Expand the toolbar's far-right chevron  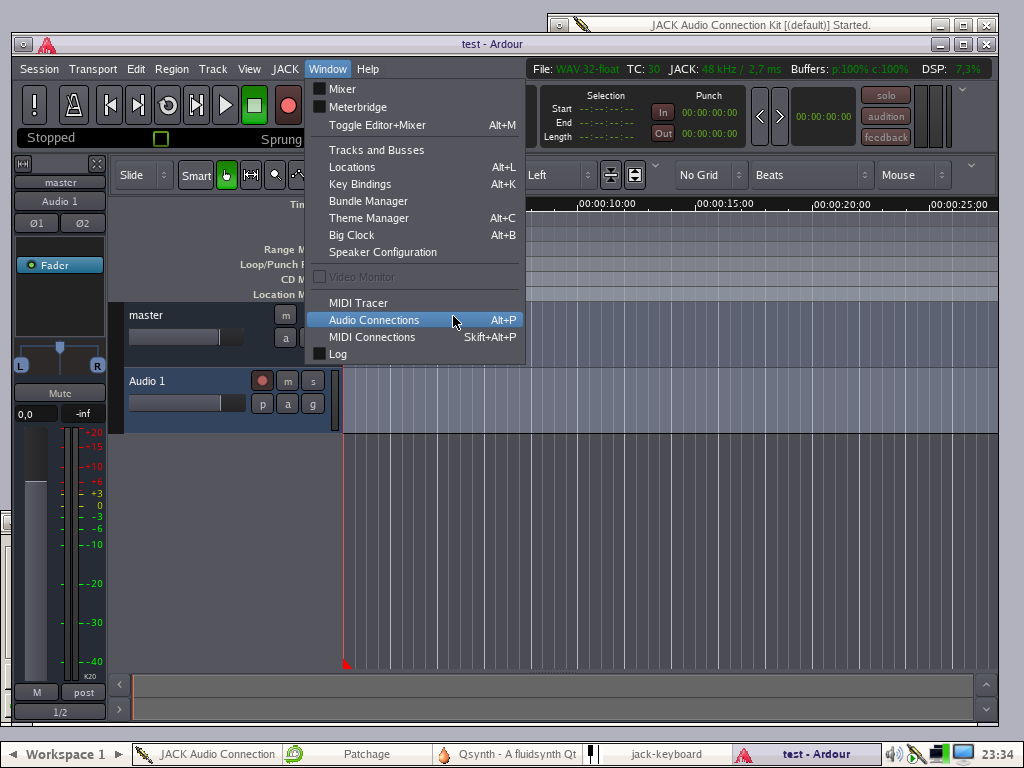coord(971,166)
